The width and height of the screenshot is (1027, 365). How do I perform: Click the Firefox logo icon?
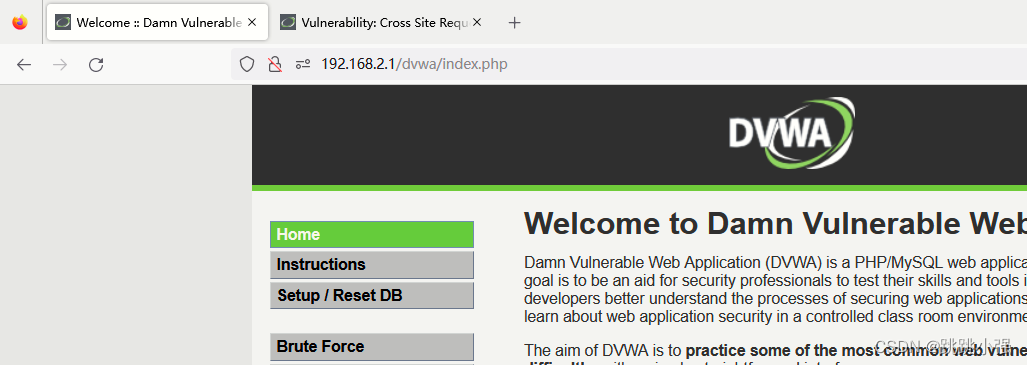[20, 22]
